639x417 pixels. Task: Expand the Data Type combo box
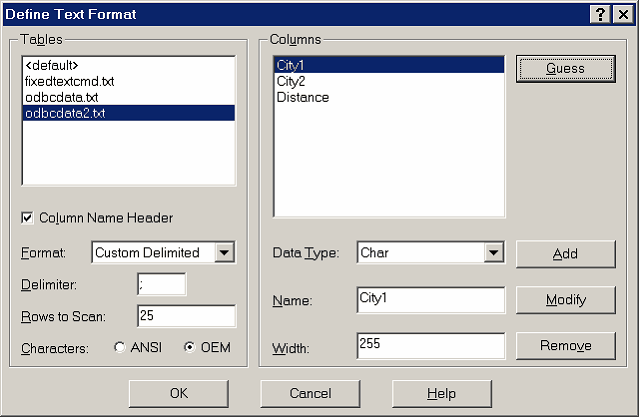tap(493, 253)
